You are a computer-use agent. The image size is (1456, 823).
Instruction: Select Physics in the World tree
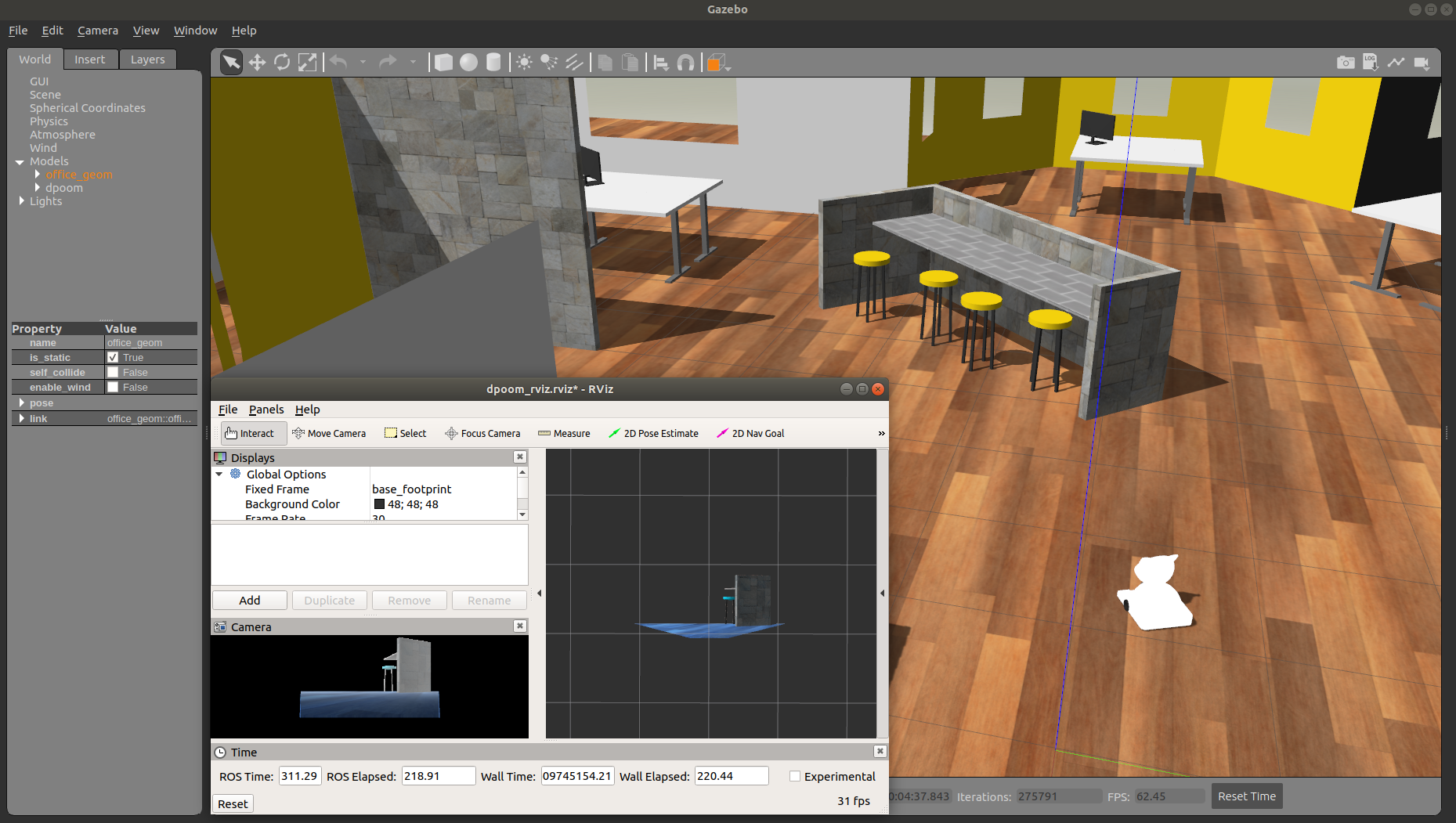49,121
